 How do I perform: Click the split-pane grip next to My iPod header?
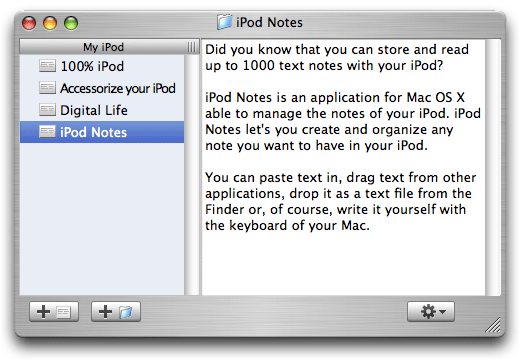pos(192,47)
